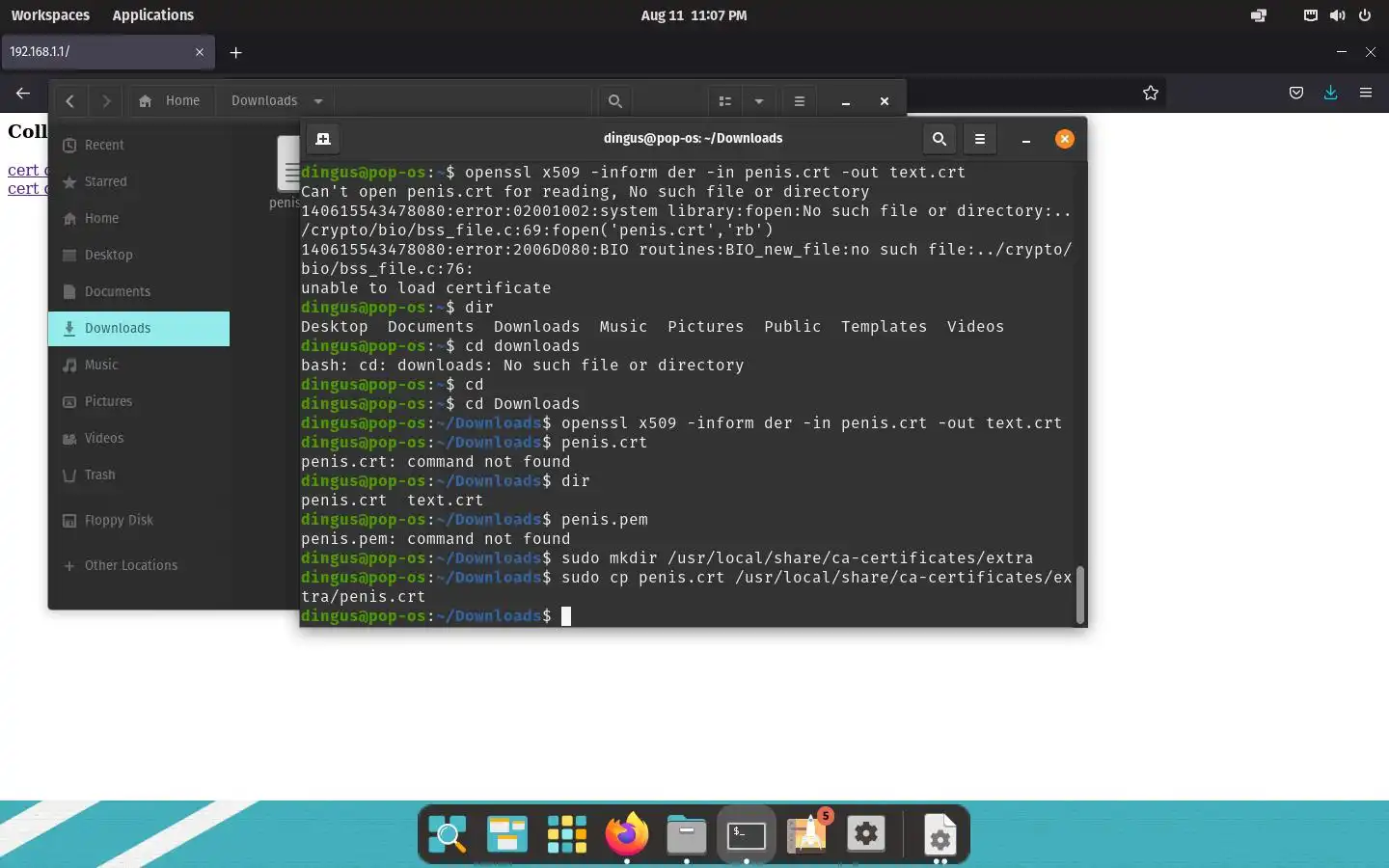Open Desktop in the sidebar
The image size is (1389, 868).
(x=139, y=255)
